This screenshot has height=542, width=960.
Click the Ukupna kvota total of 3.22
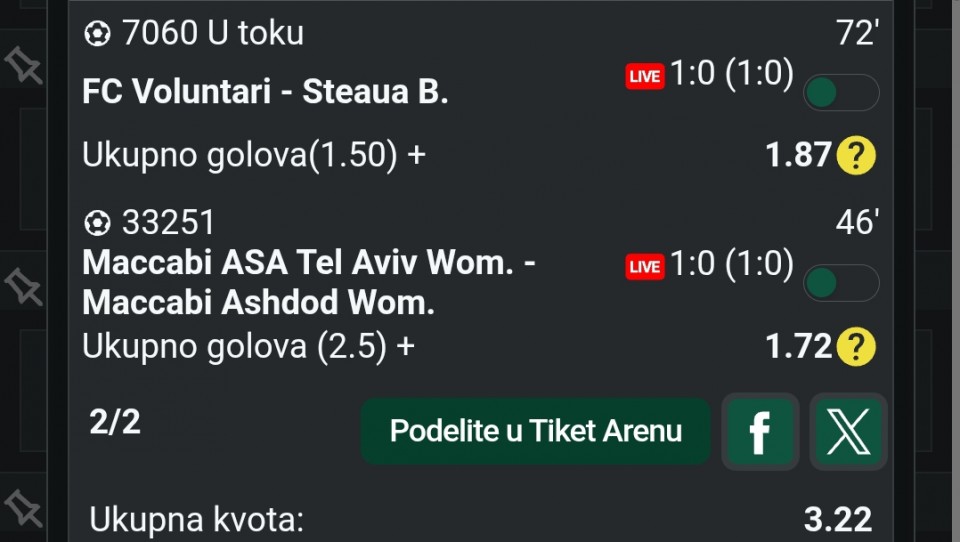pyautogui.click(x=837, y=520)
